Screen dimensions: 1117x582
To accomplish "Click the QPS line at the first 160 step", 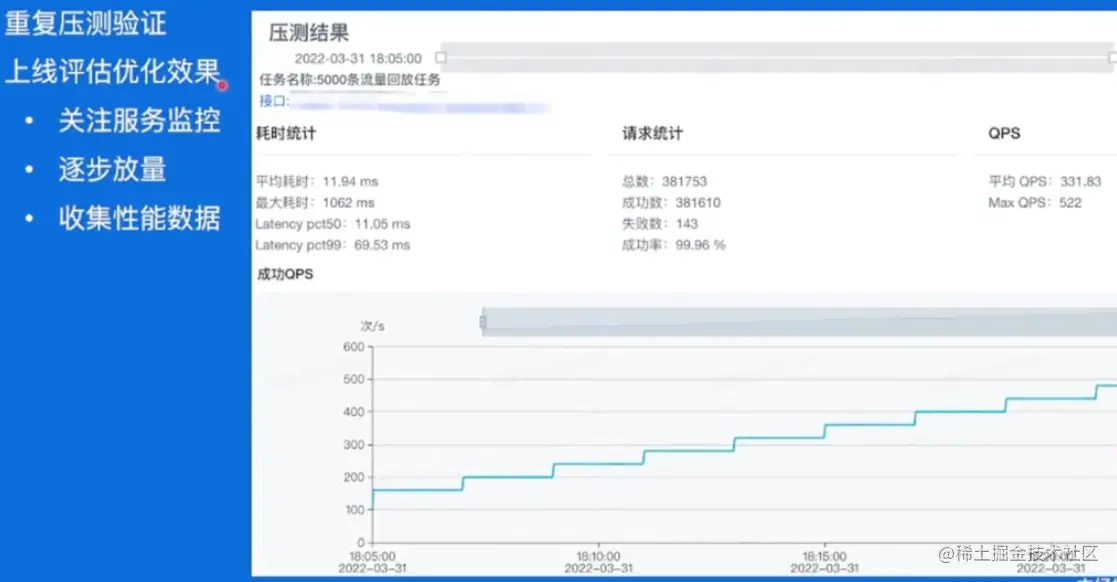I will click(417, 490).
